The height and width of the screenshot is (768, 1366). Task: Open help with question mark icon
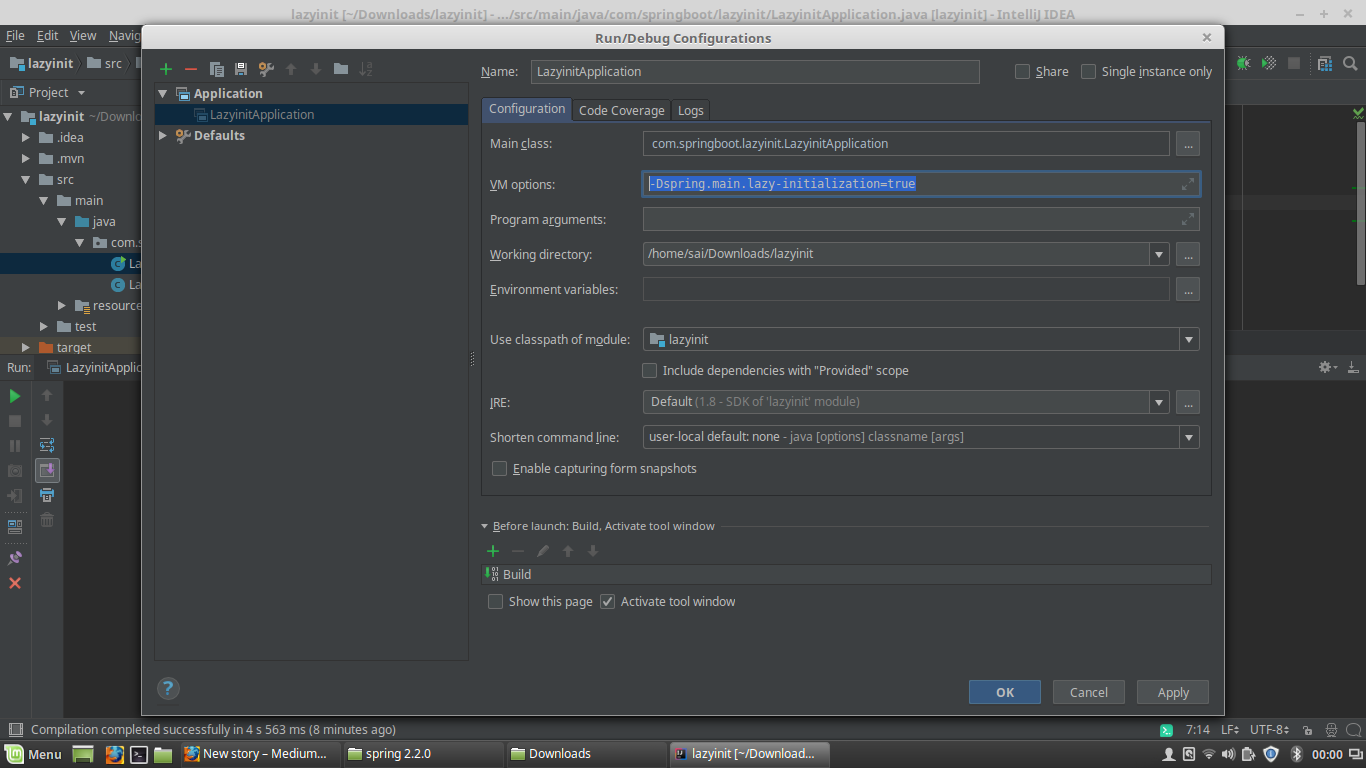(x=168, y=688)
